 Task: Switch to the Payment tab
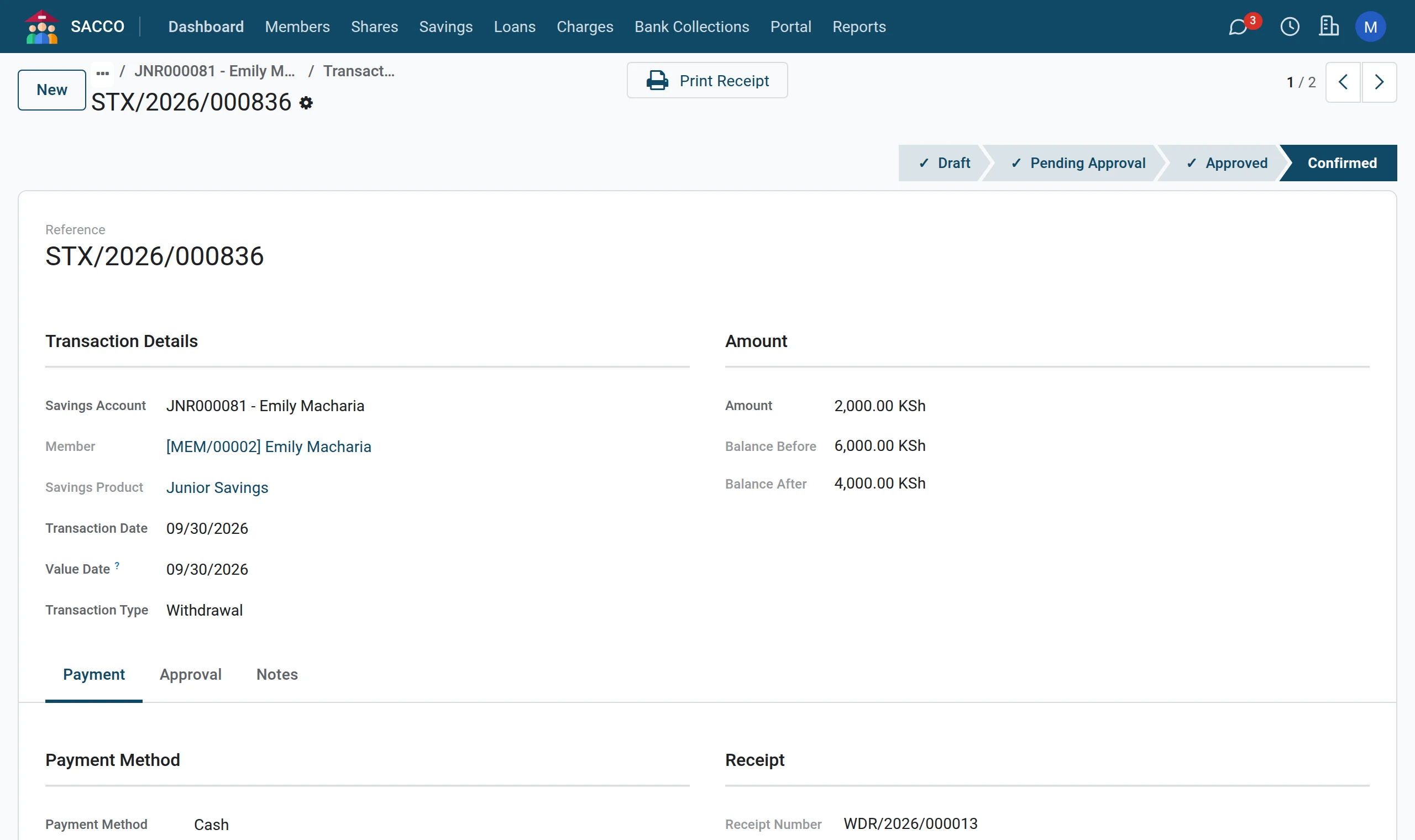point(94,675)
